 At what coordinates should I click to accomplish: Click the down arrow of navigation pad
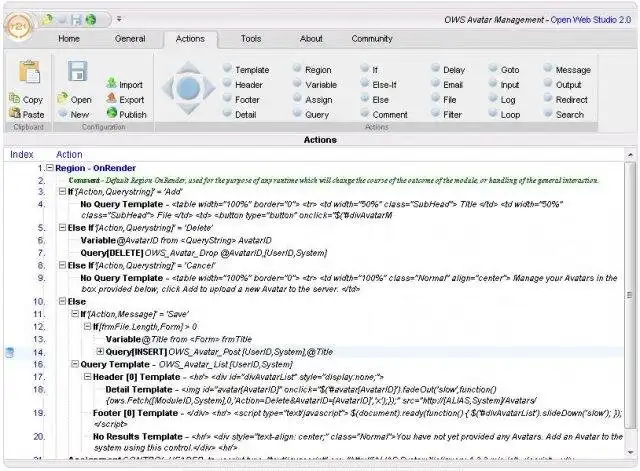pyautogui.click(x=188, y=108)
